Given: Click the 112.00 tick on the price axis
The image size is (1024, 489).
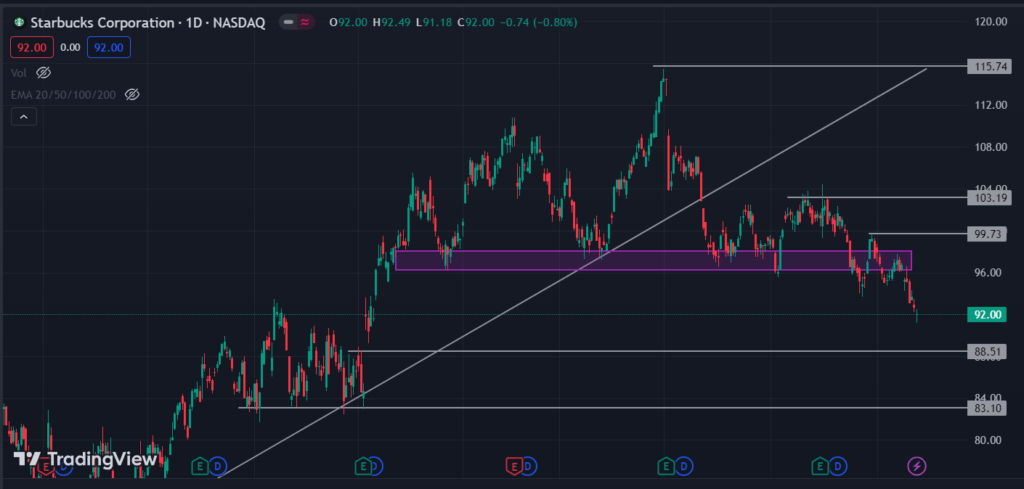Looking at the screenshot, I should click(991, 105).
